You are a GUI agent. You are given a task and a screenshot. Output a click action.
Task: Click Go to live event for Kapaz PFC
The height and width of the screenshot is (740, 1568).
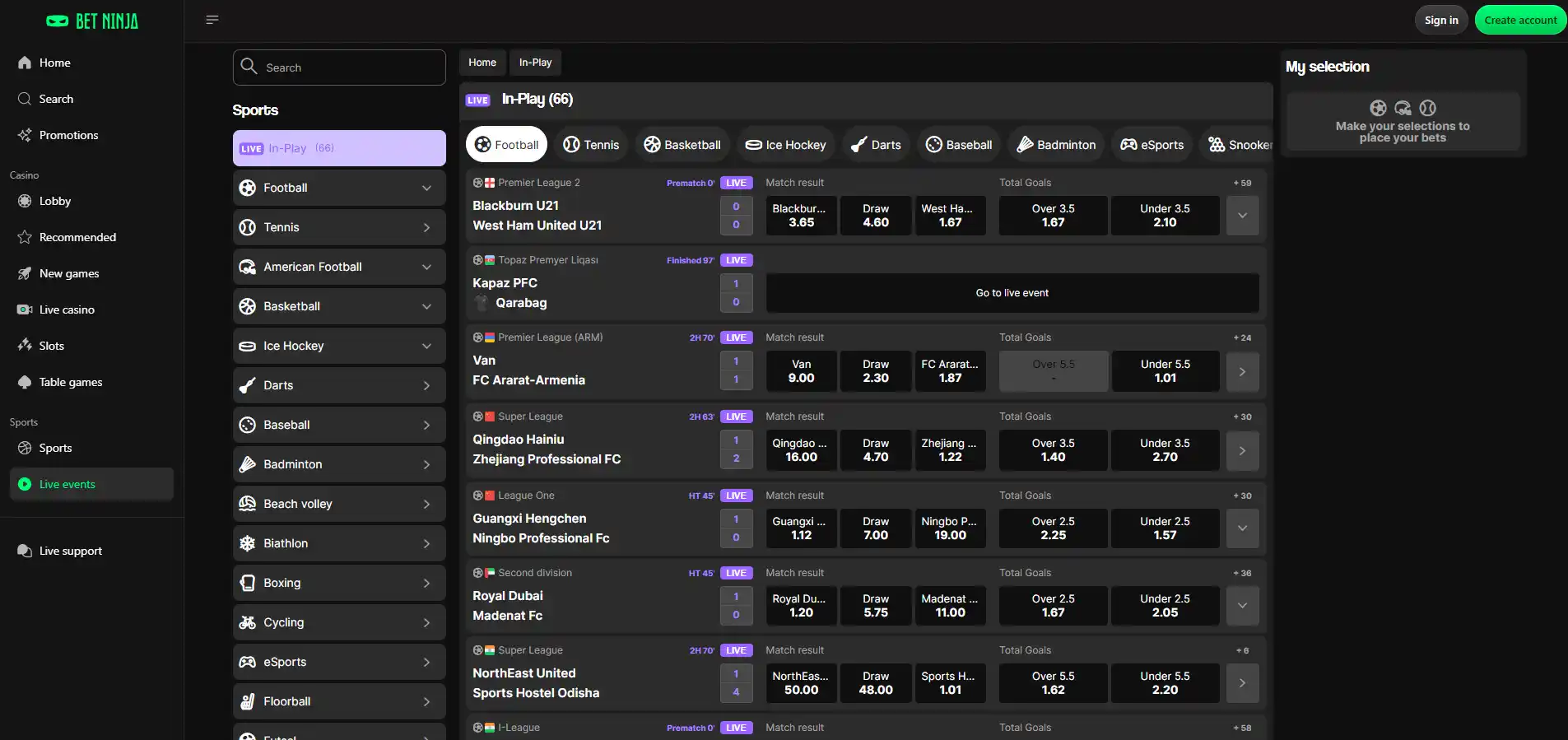[1012, 293]
